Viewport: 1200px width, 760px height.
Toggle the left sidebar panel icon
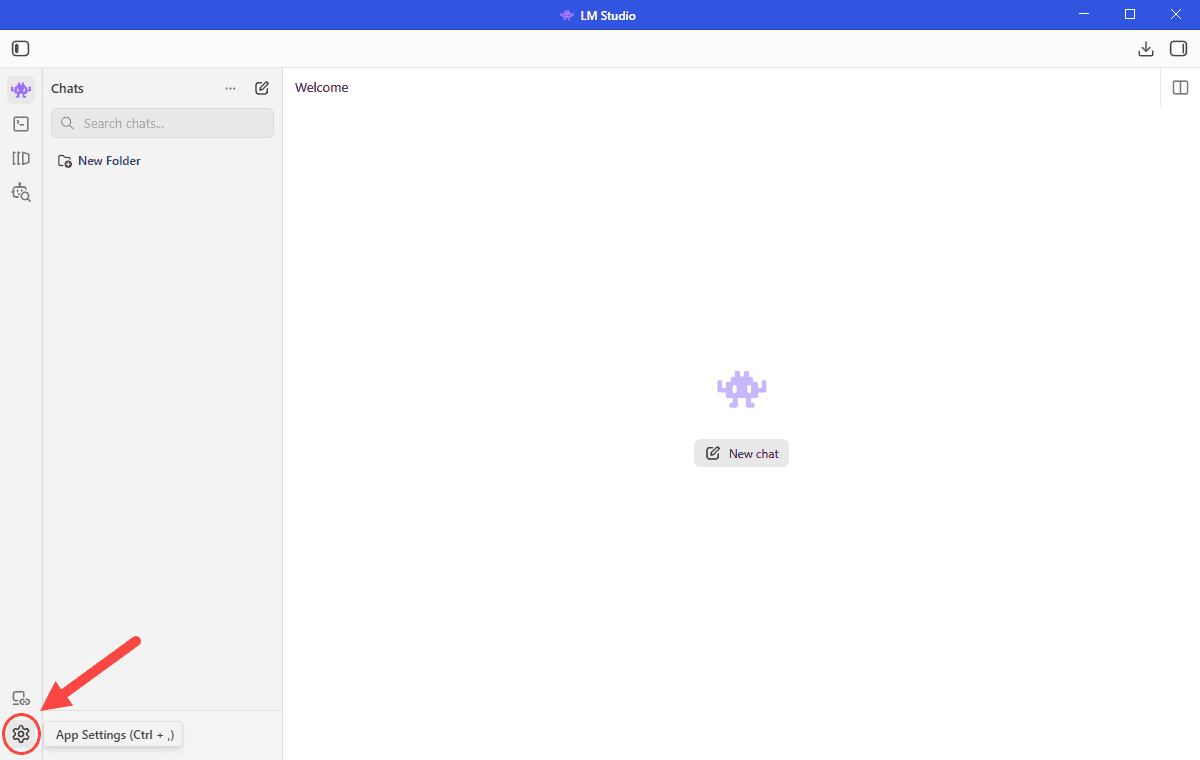(21, 48)
